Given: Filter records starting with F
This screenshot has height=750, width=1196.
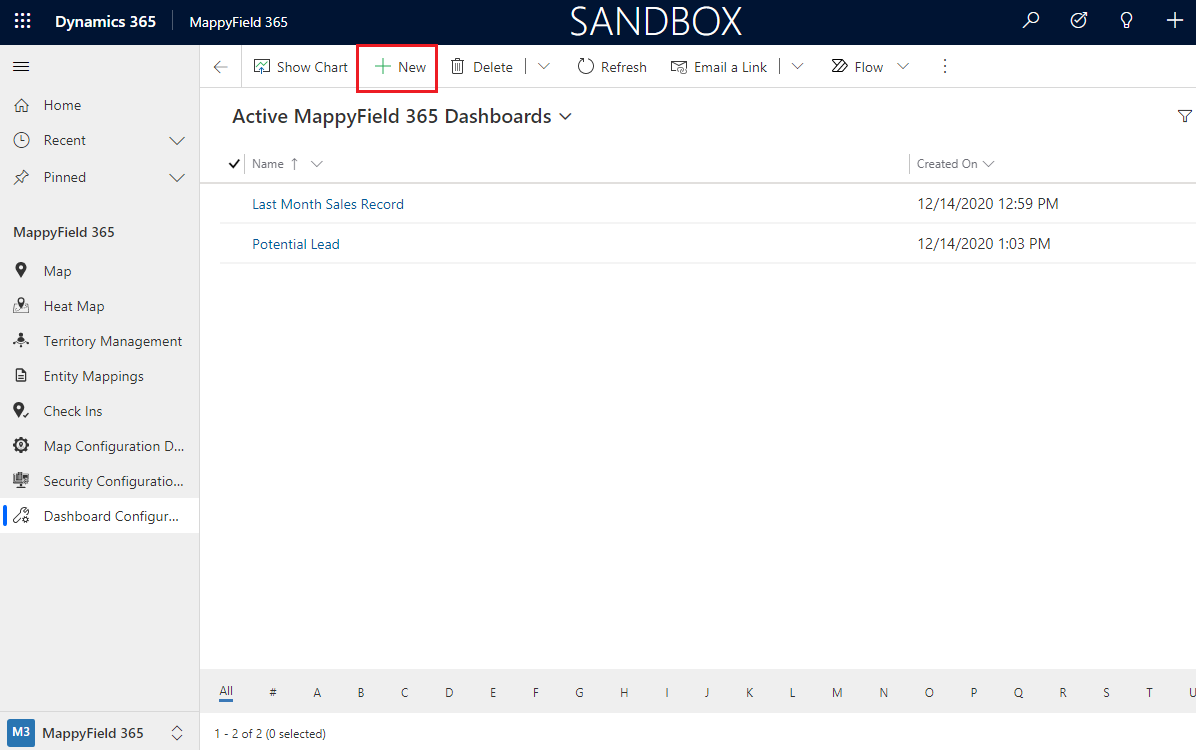Looking at the screenshot, I should (535, 693).
